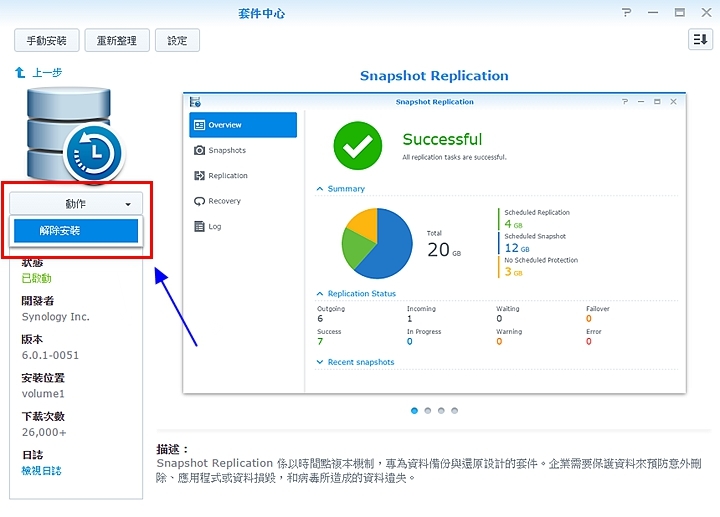Open the 檢視日誌 view log link

click(41, 471)
